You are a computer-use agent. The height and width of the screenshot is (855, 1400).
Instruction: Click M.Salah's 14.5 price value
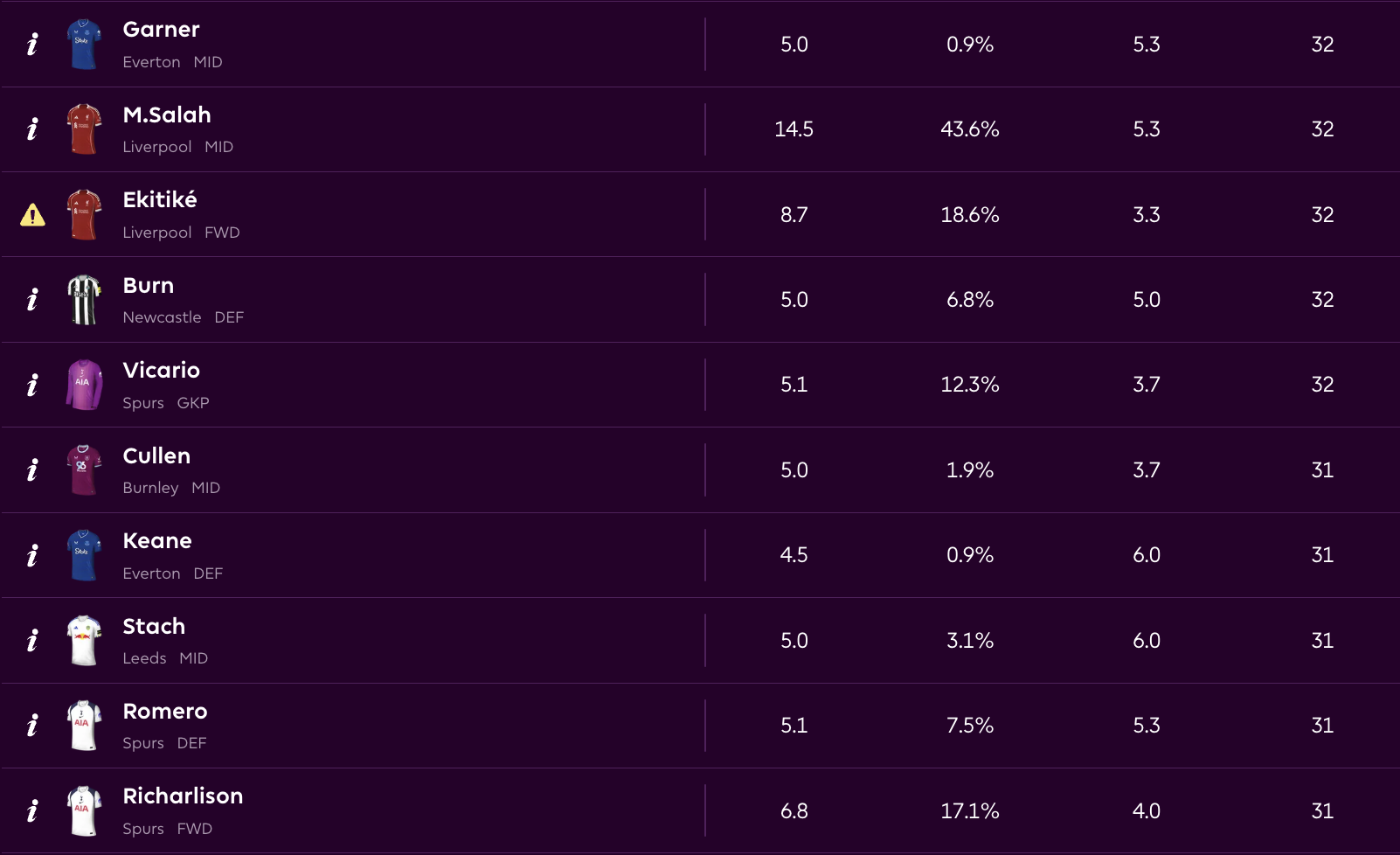point(794,129)
